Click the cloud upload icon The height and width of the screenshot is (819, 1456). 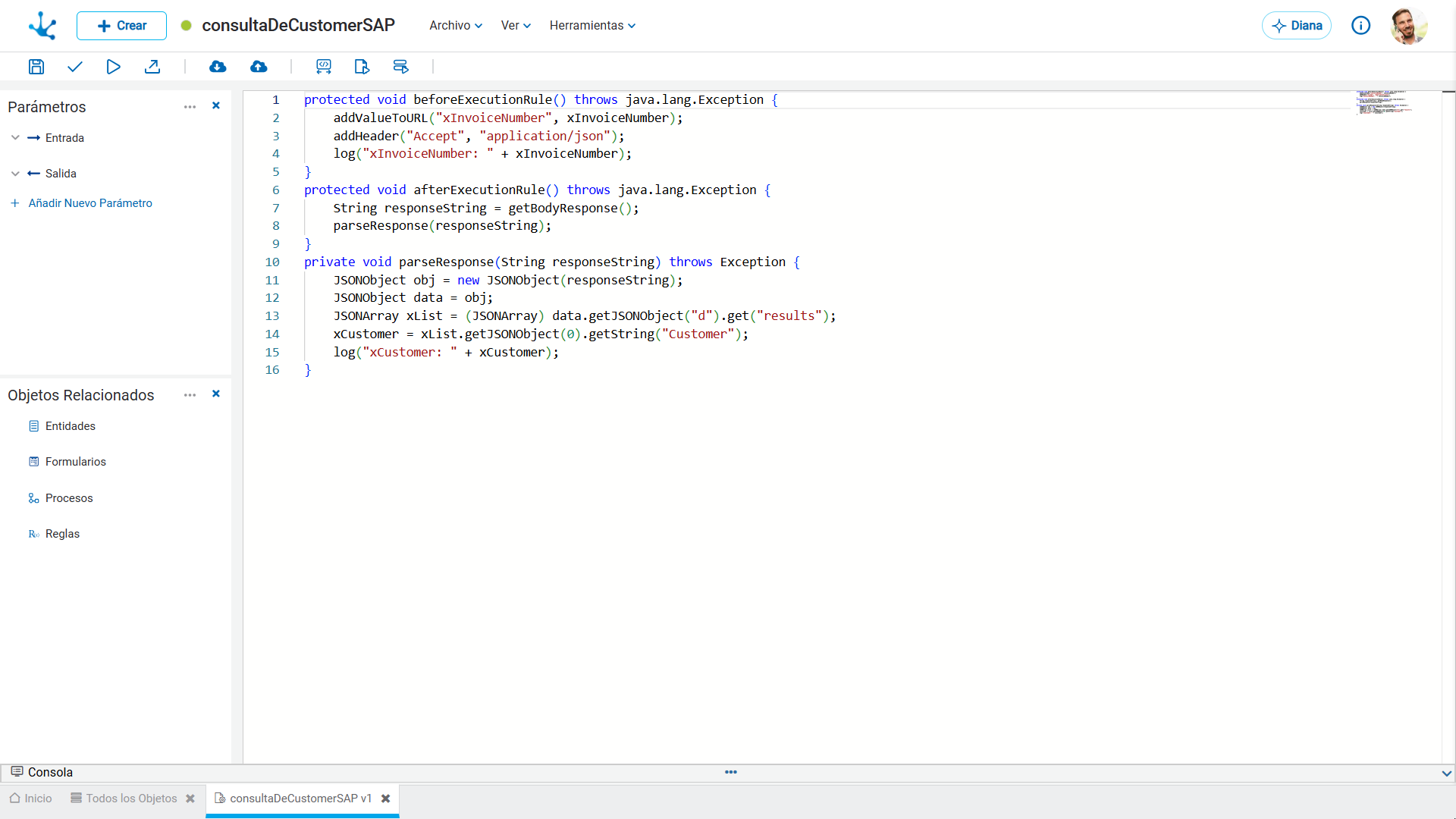coord(259,67)
